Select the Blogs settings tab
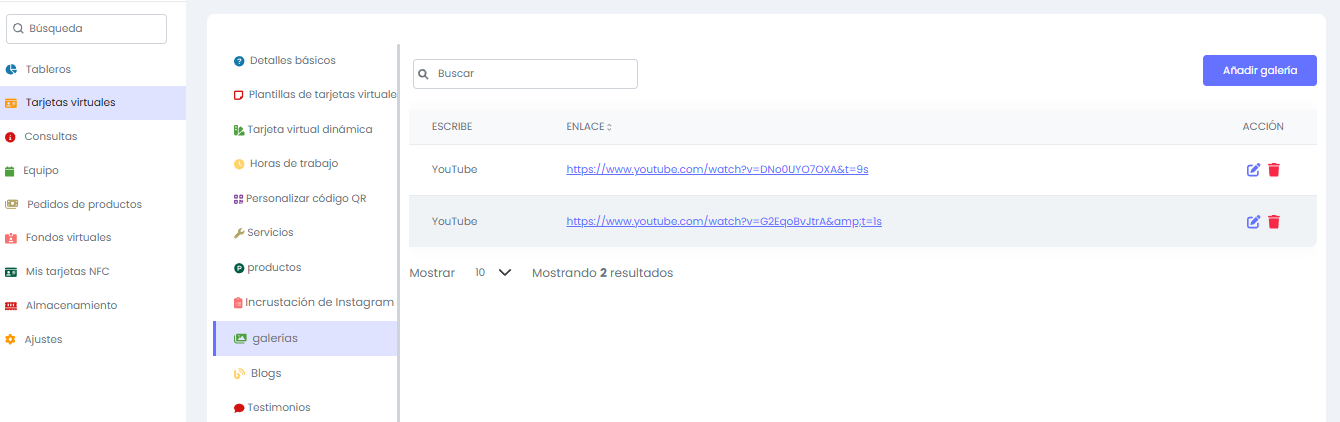The height and width of the screenshot is (422, 1340). (266, 374)
